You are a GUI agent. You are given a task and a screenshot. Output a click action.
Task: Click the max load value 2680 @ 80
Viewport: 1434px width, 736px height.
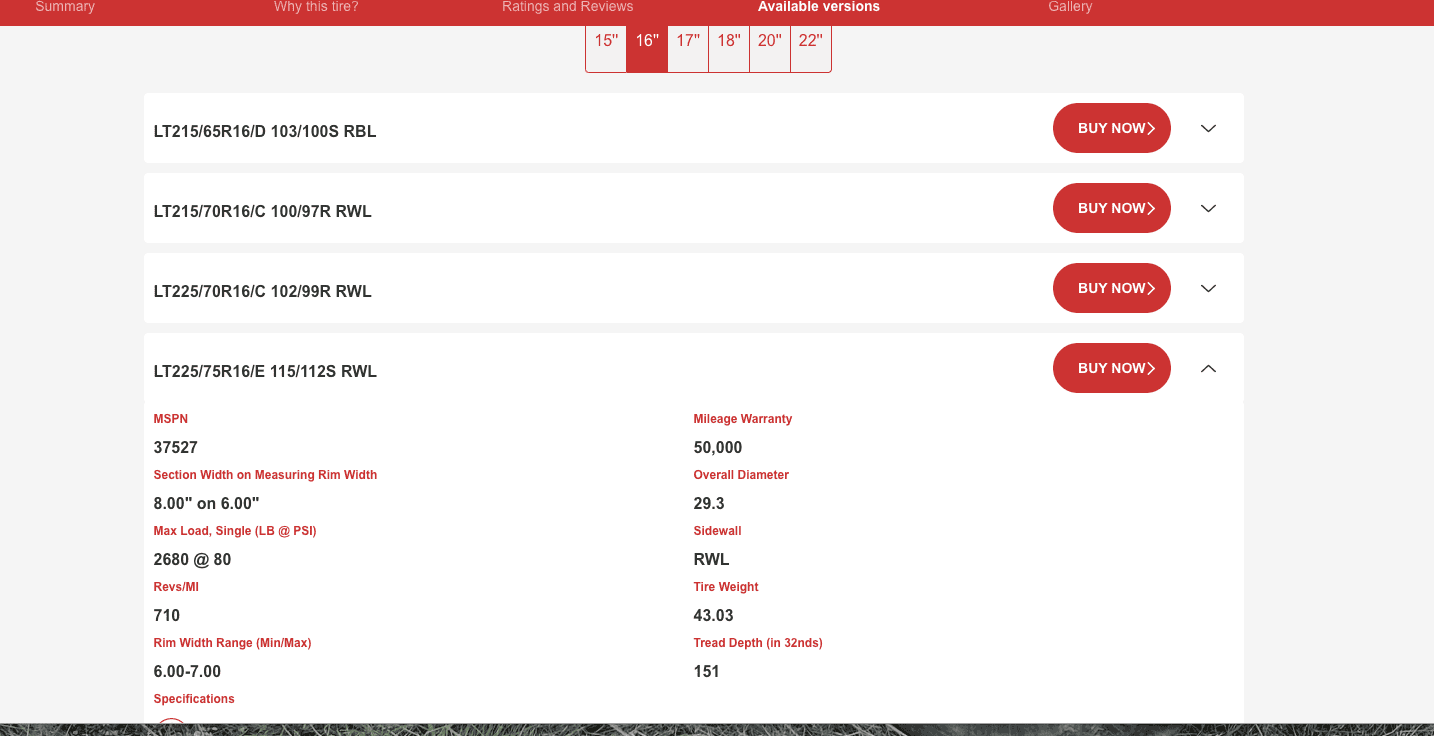pyautogui.click(x=192, y=559)
